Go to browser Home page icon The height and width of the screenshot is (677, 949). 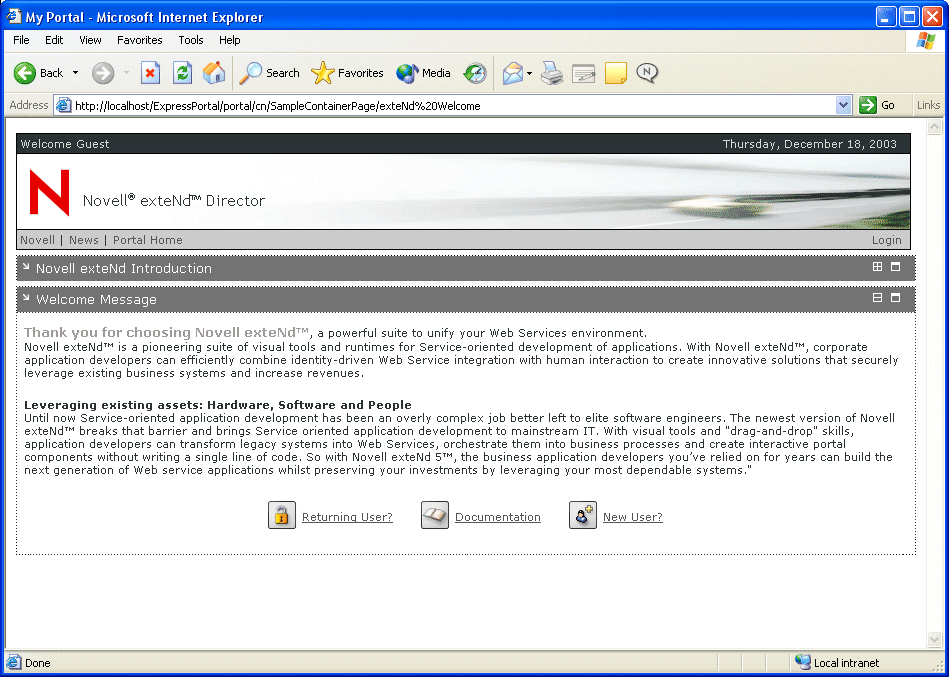tap(214, 73)
